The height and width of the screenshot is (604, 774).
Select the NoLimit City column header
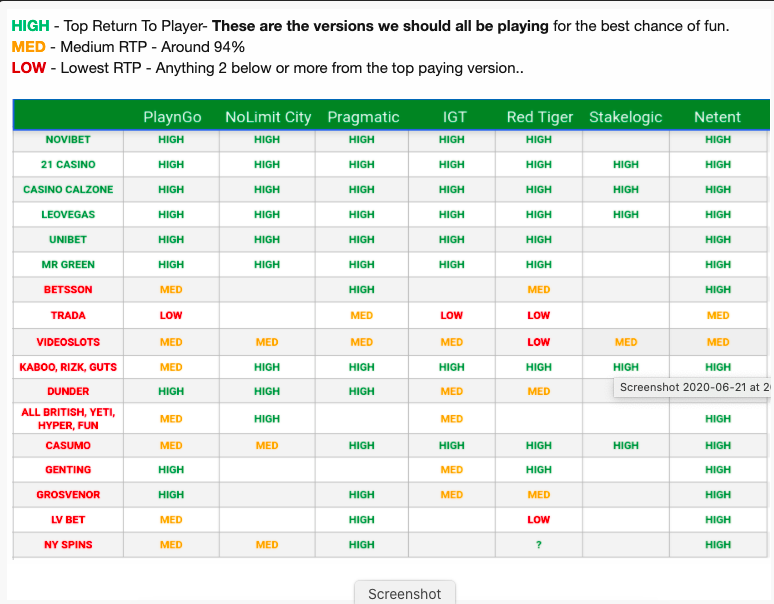coord(268,117)
